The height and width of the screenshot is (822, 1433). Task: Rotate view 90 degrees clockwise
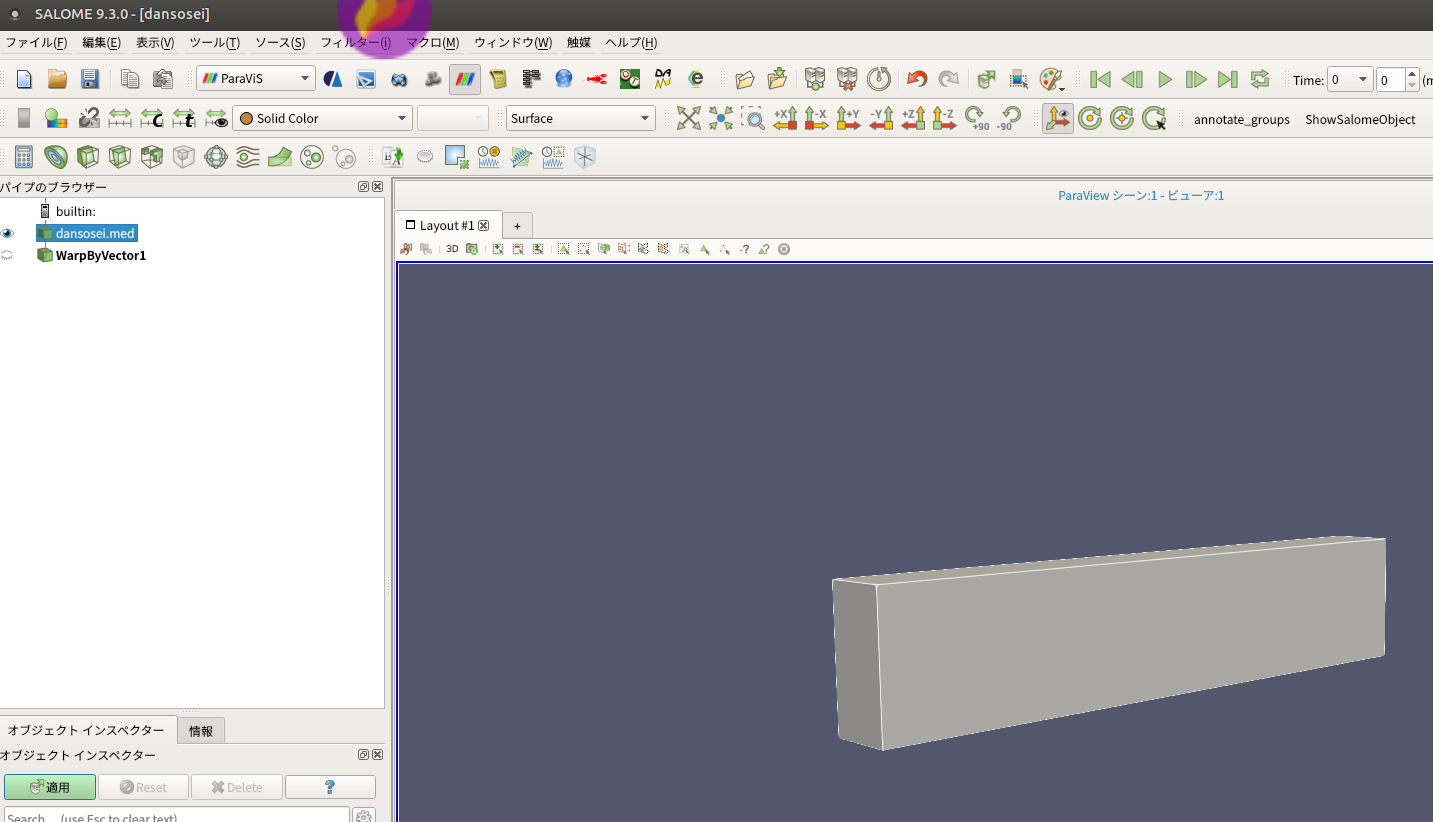tap(977, 118)
